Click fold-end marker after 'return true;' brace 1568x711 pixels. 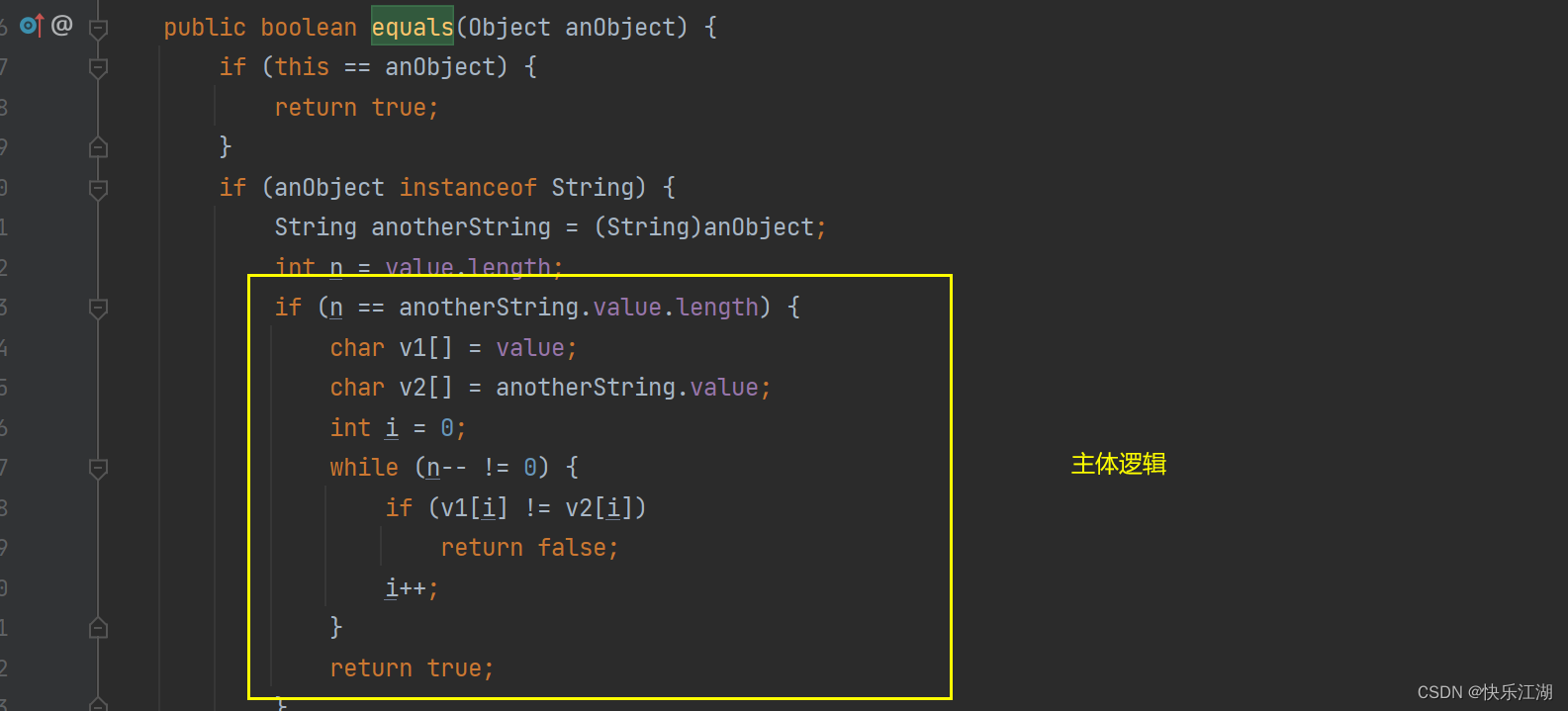(98, 148)
